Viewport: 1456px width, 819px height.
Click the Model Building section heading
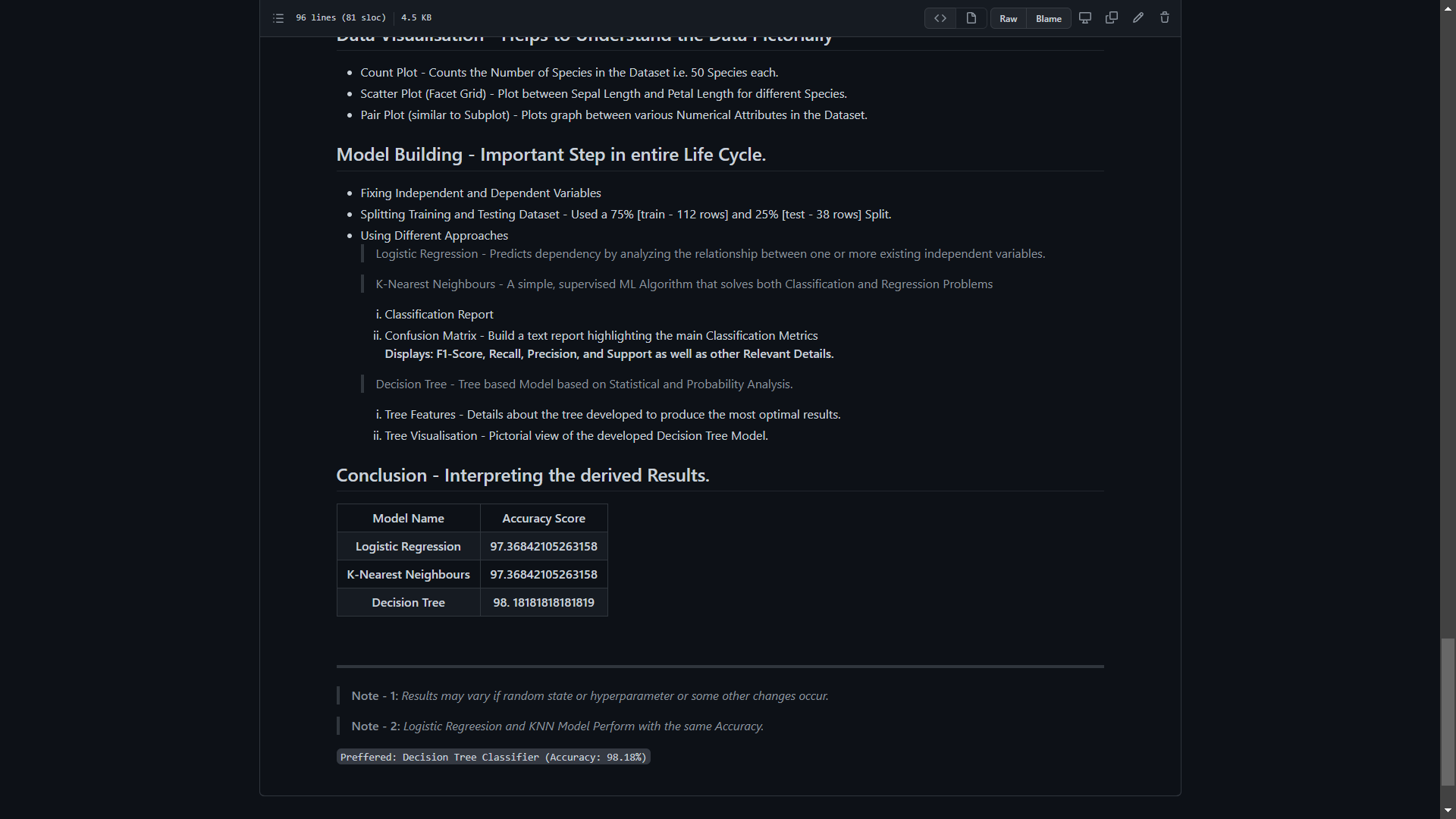[x=551, y=155]
